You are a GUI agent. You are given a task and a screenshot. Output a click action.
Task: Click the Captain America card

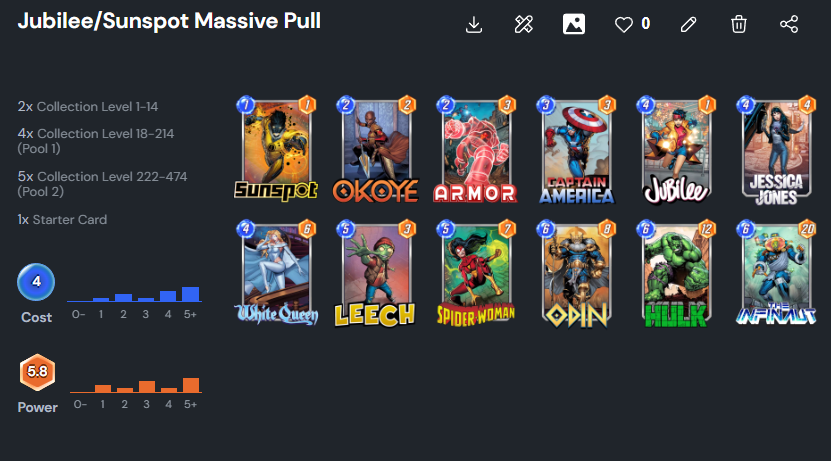coord(576,149)
